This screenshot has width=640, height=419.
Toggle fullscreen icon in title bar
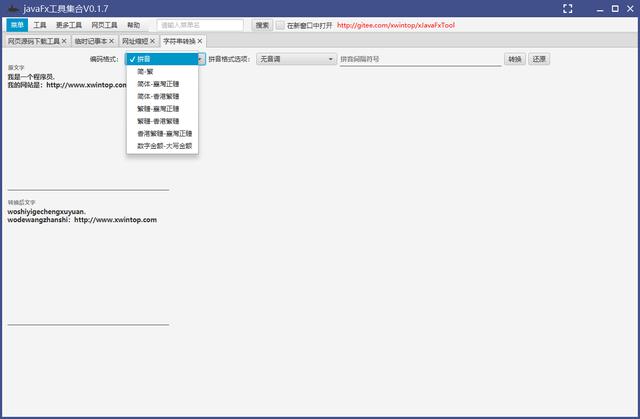point(567,9)
